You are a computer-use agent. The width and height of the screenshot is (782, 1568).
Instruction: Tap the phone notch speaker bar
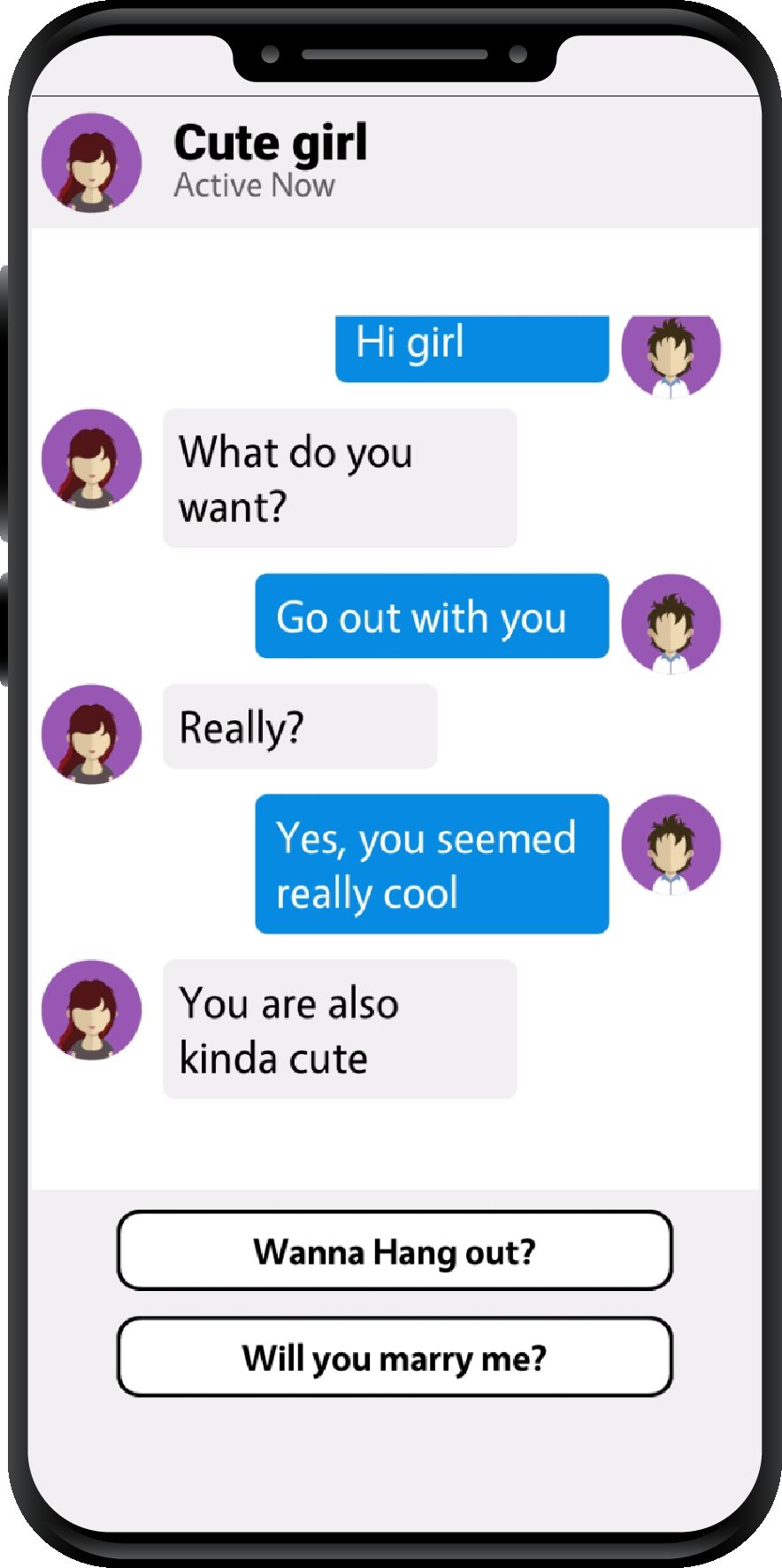coord(395,55)
